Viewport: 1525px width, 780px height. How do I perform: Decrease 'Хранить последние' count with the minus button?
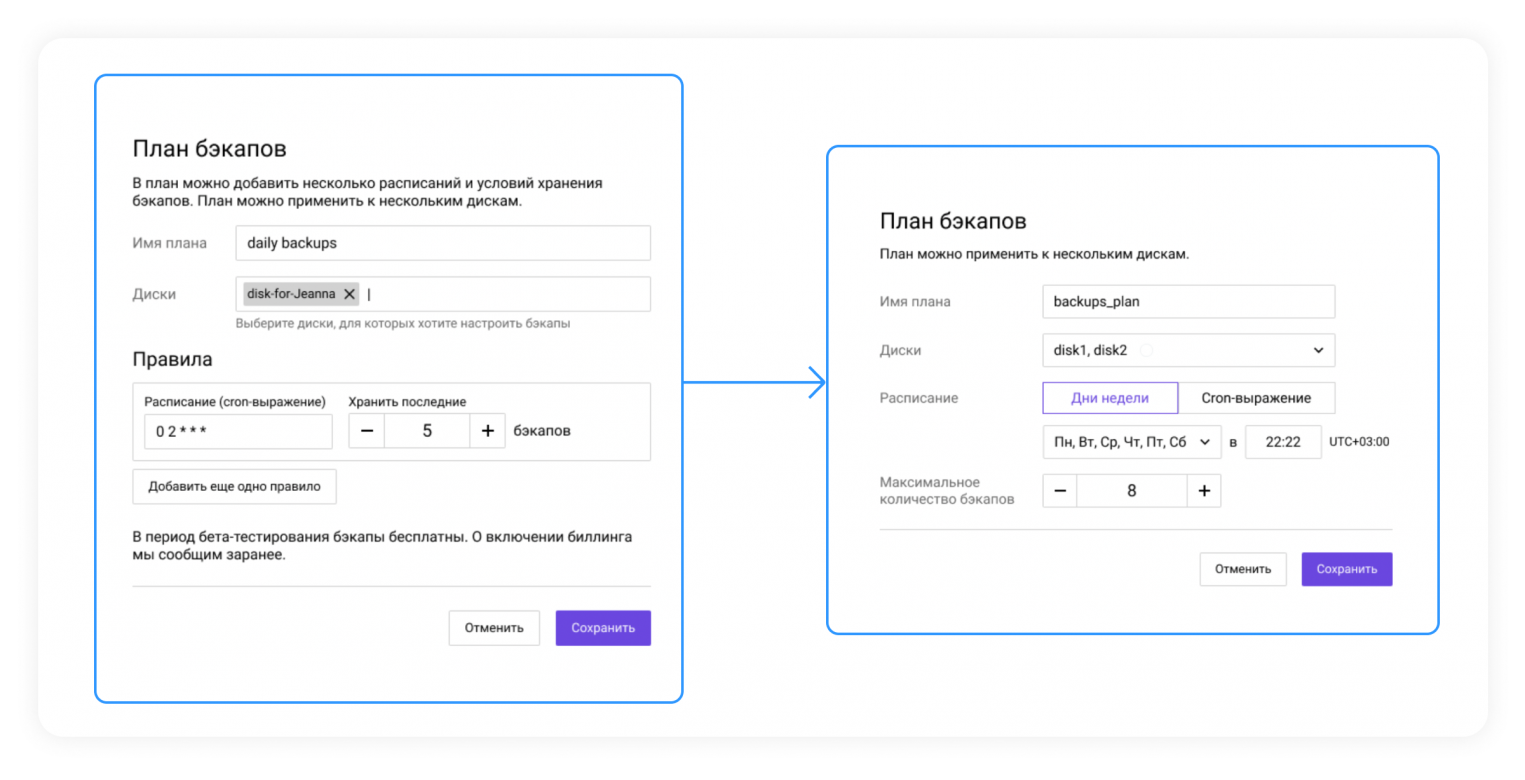point(367,431)
